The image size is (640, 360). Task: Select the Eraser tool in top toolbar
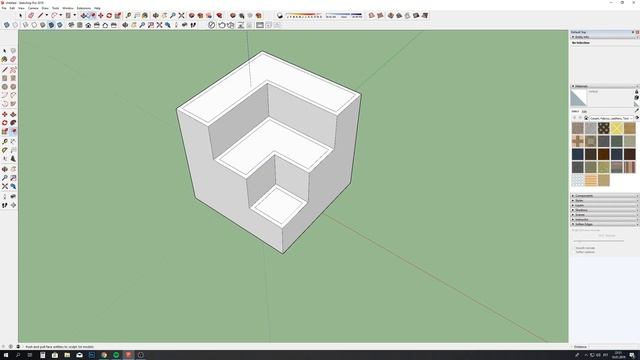coord(31,16)
